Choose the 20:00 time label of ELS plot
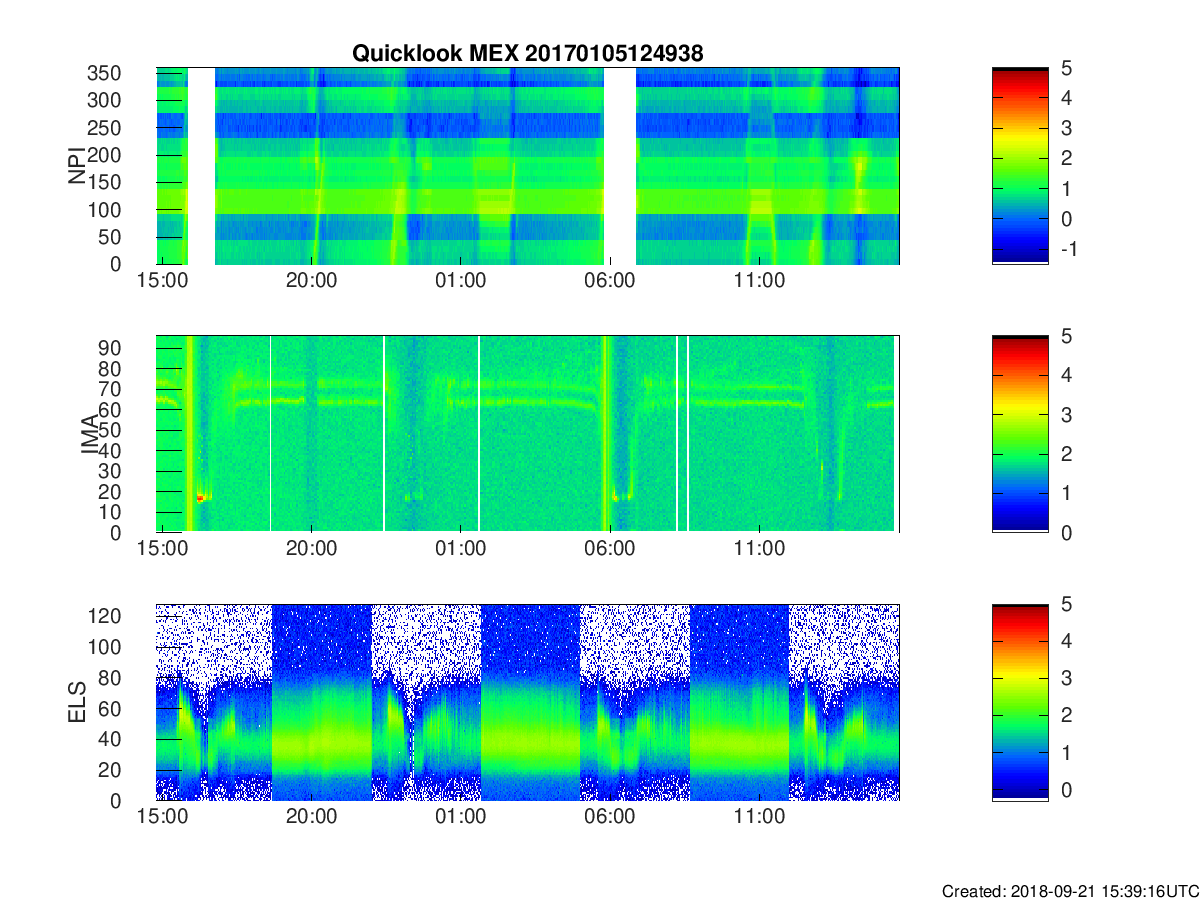This screenshot has width=1200, height=900. coord(312,817)
